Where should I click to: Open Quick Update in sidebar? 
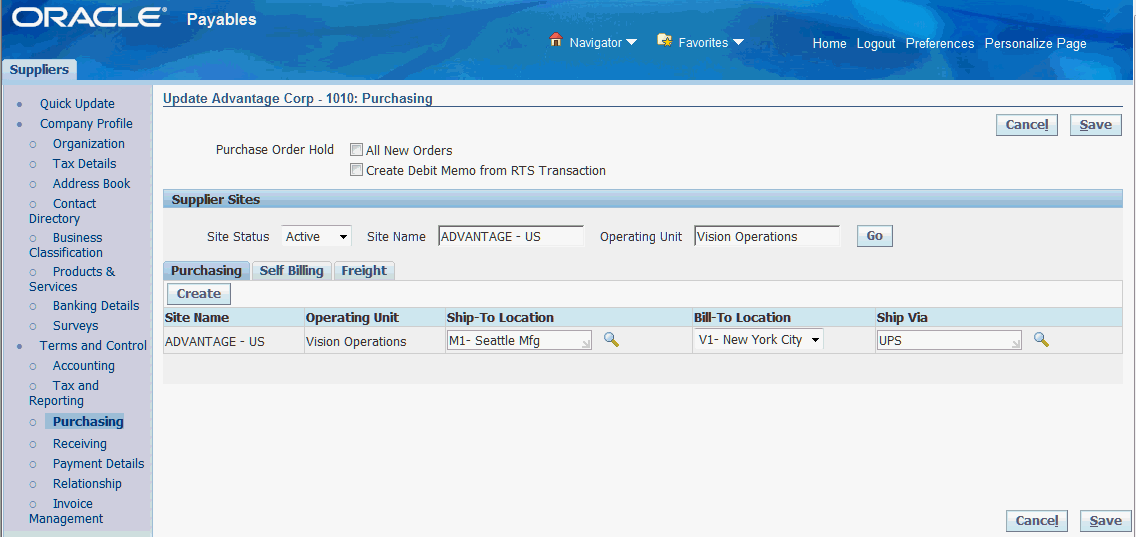pos(77,104)
